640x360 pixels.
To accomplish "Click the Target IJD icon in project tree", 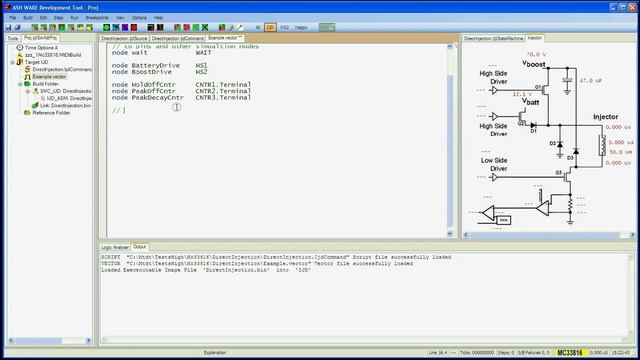I will (x=19, y=62).
